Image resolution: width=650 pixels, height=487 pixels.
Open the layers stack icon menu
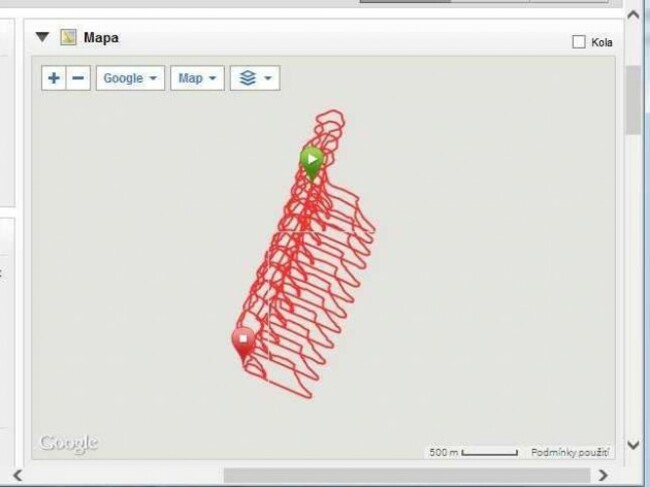tap(255, 78)
